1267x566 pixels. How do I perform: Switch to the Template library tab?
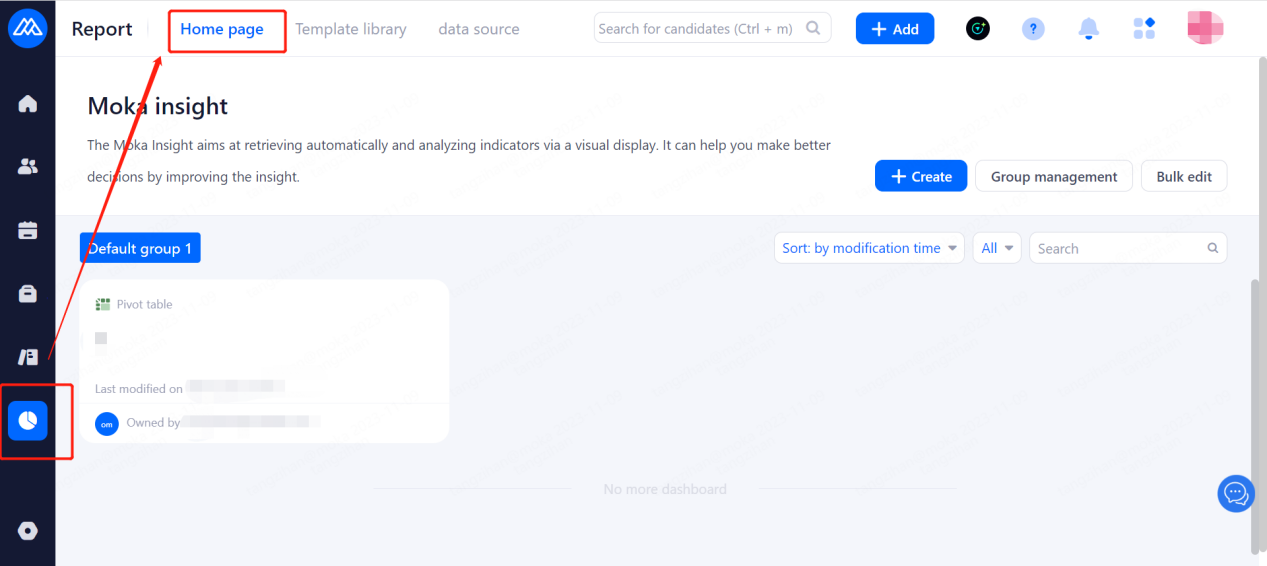click(351, 29)
